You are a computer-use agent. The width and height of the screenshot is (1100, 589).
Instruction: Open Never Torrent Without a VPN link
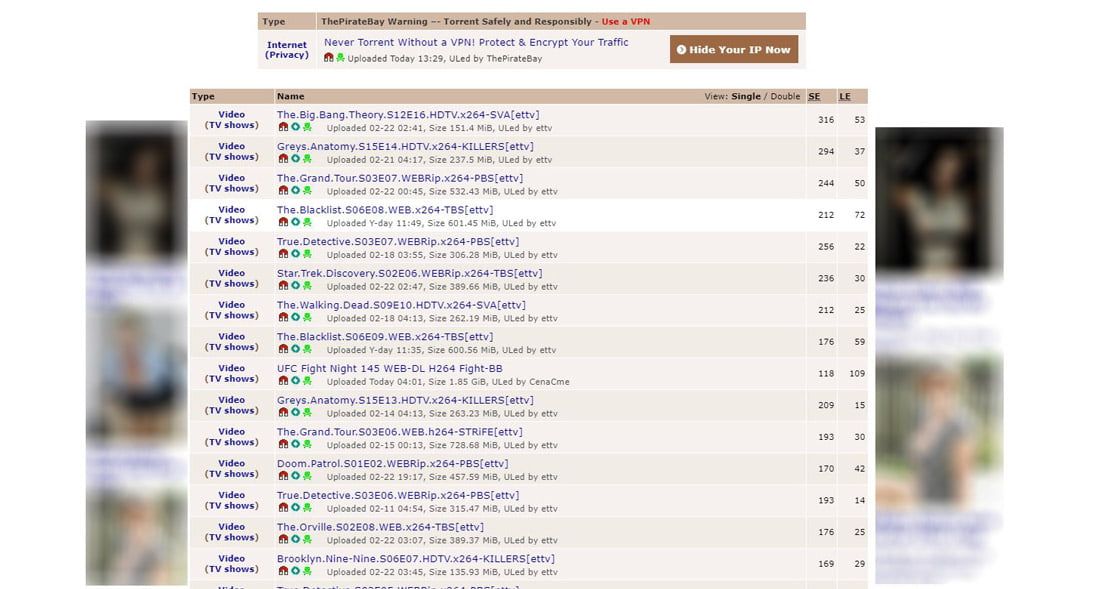pos(476,42)
